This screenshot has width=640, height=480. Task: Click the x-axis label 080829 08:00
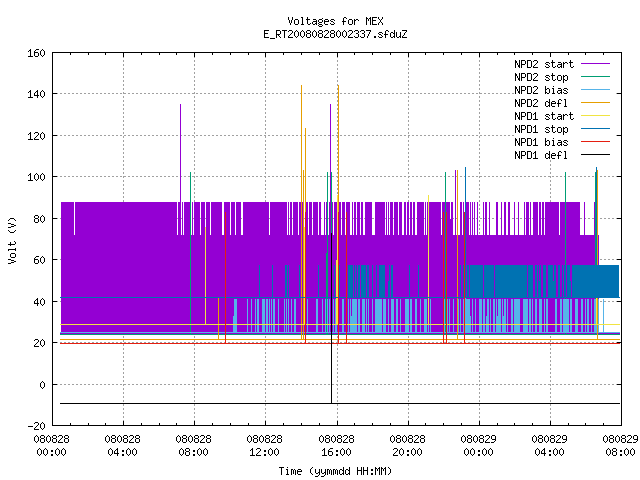pyautogui.click(x=620, y=446)
